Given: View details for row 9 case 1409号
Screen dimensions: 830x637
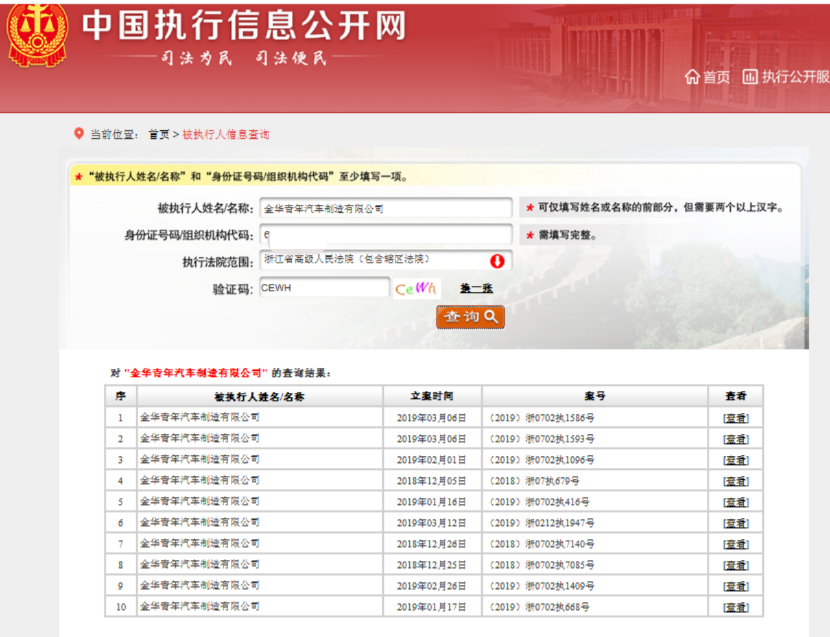Looking at the screenshot, I should (x=736, y=586).
